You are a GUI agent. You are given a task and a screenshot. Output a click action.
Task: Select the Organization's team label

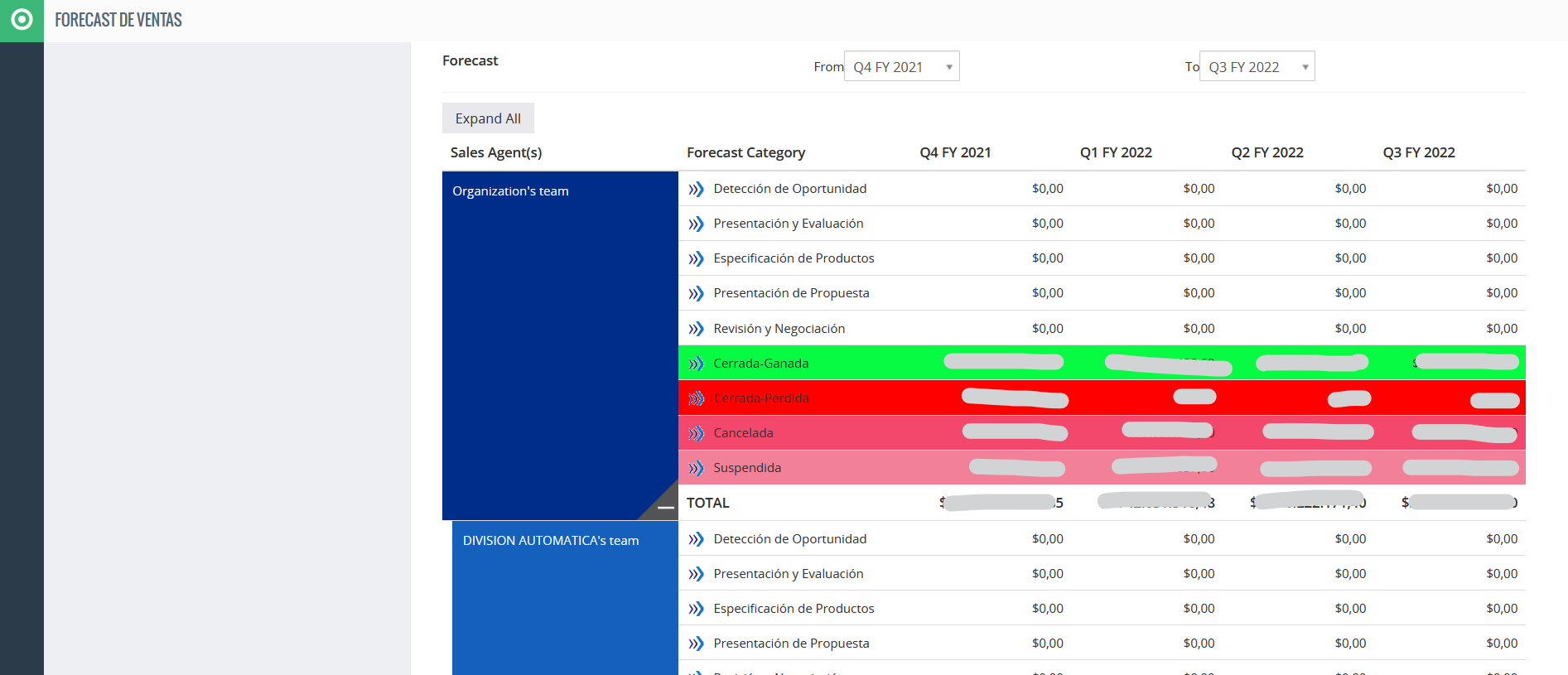click(510, 191)
